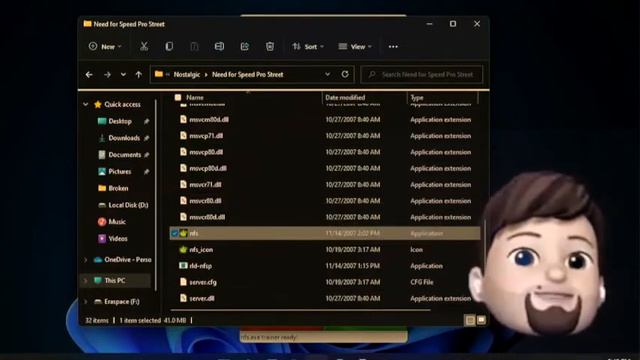Select the msvcm80d.dll file
Viewport: 640px width, 360px height.
[x=209, y=120]
